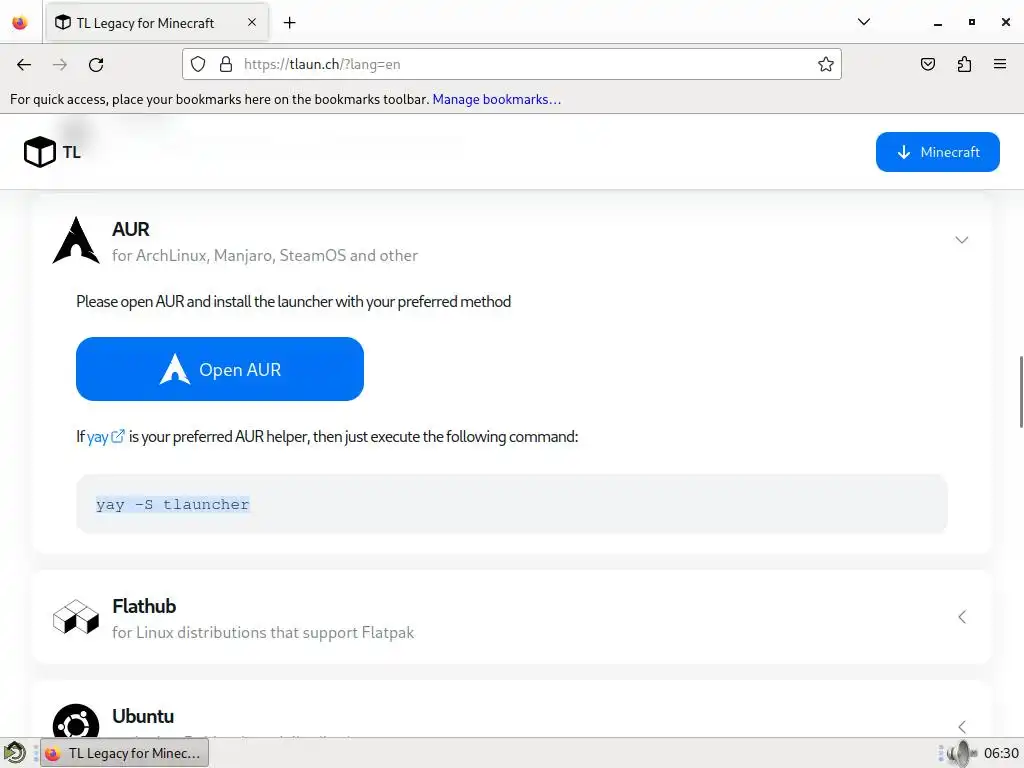List all tabs dropdown arrow
The image size is (1024, 768).
point(863,22)
